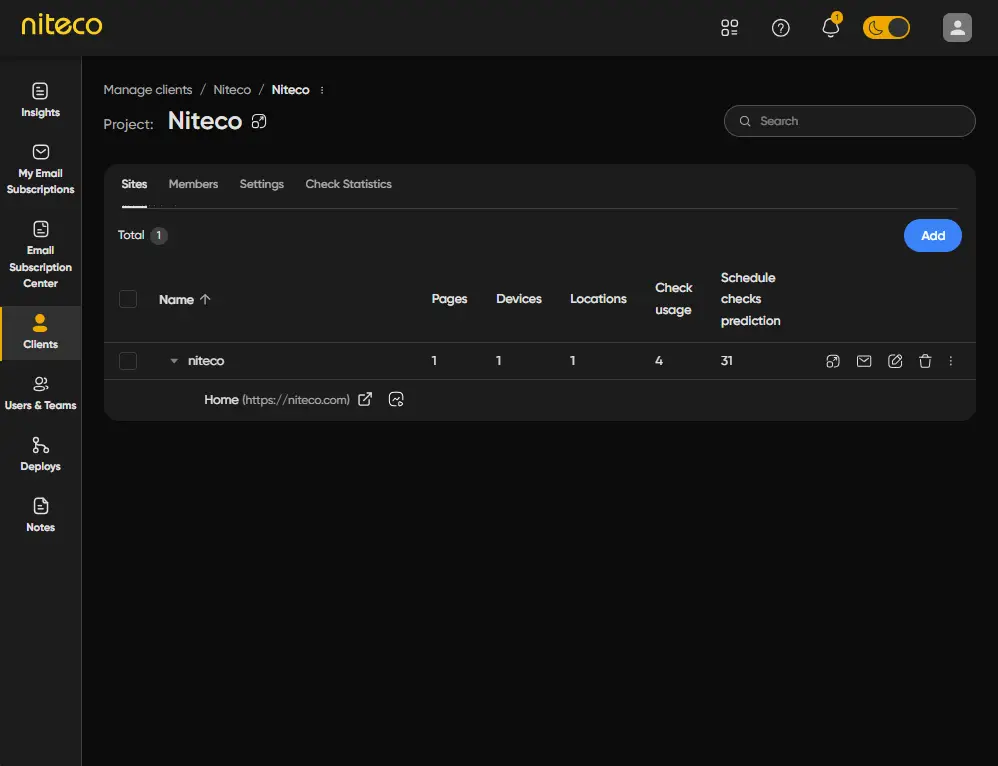Select Clients in sidebar
This screenshot has height=766, width=998.
click(x=40, y=332)
